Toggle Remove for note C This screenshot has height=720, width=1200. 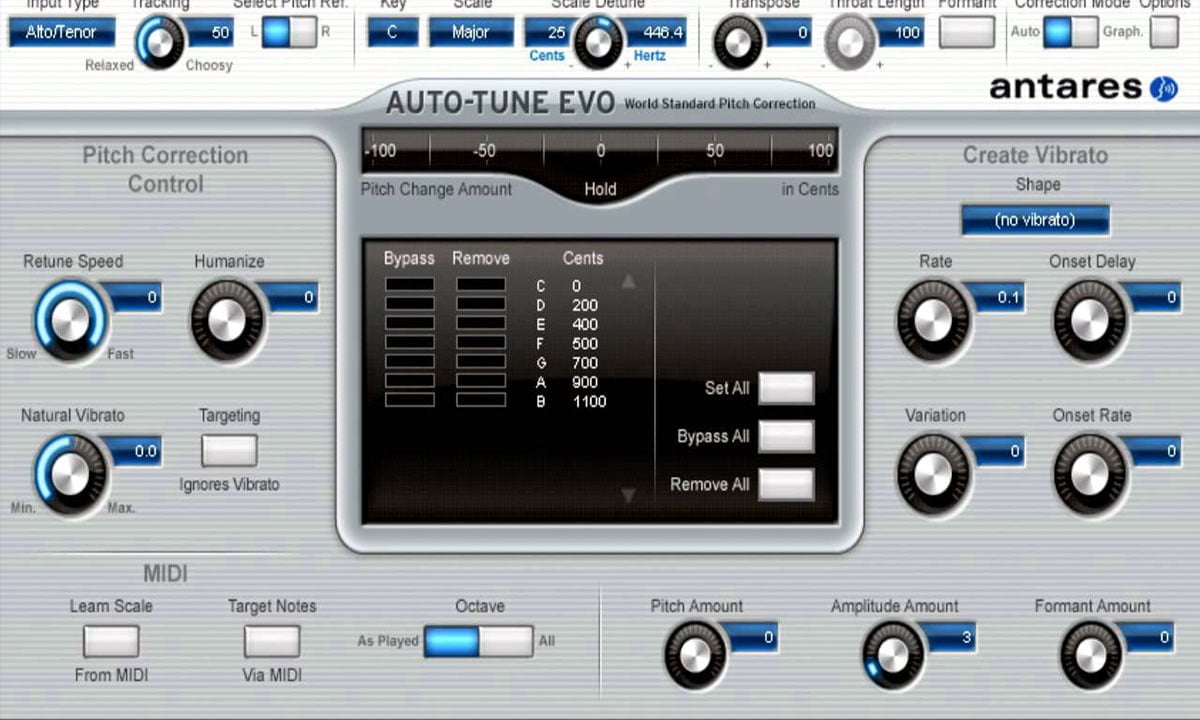pyautogui.click(x=481, y=285)
